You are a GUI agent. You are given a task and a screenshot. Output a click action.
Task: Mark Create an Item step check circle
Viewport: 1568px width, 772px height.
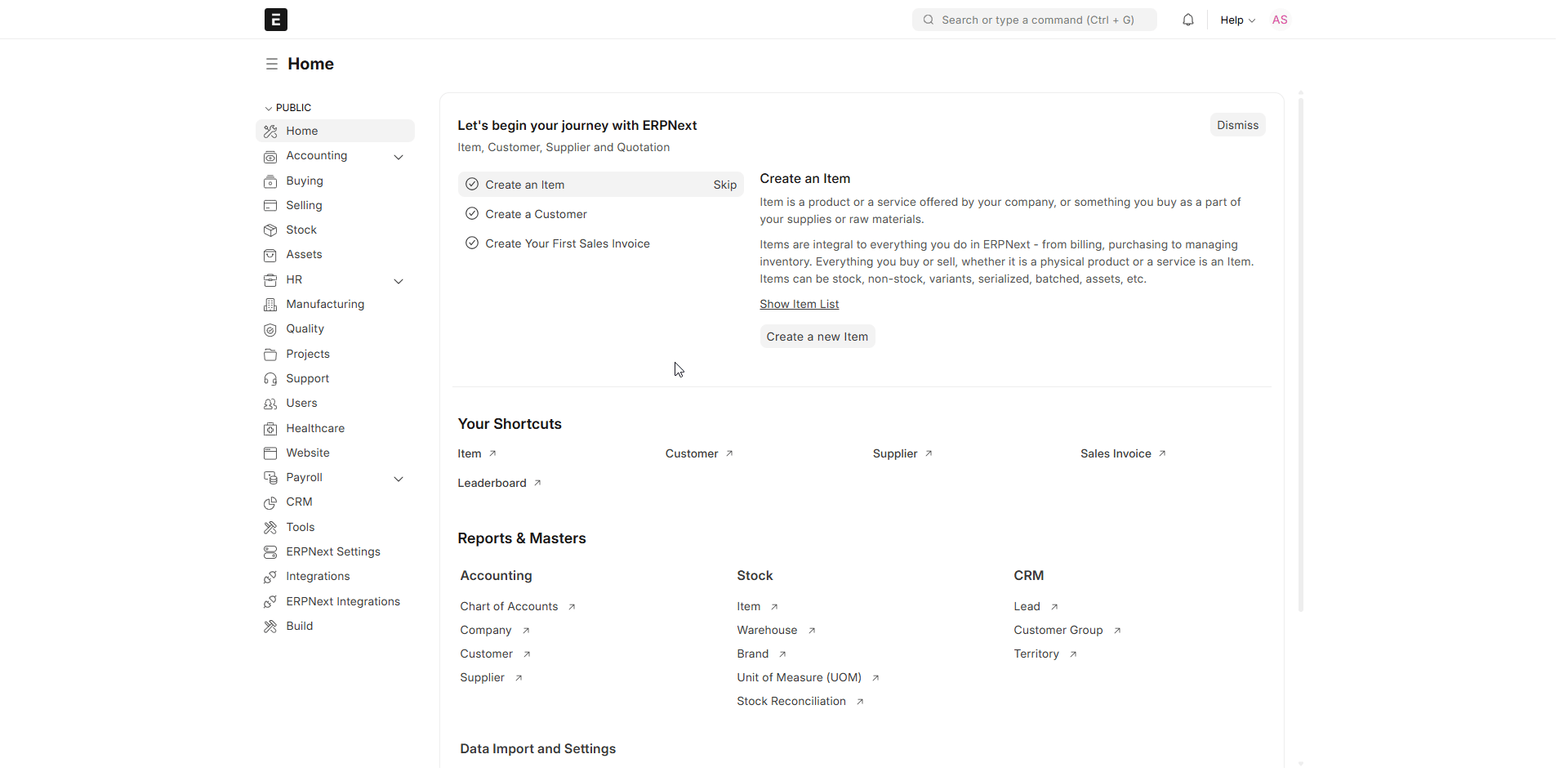472,185
